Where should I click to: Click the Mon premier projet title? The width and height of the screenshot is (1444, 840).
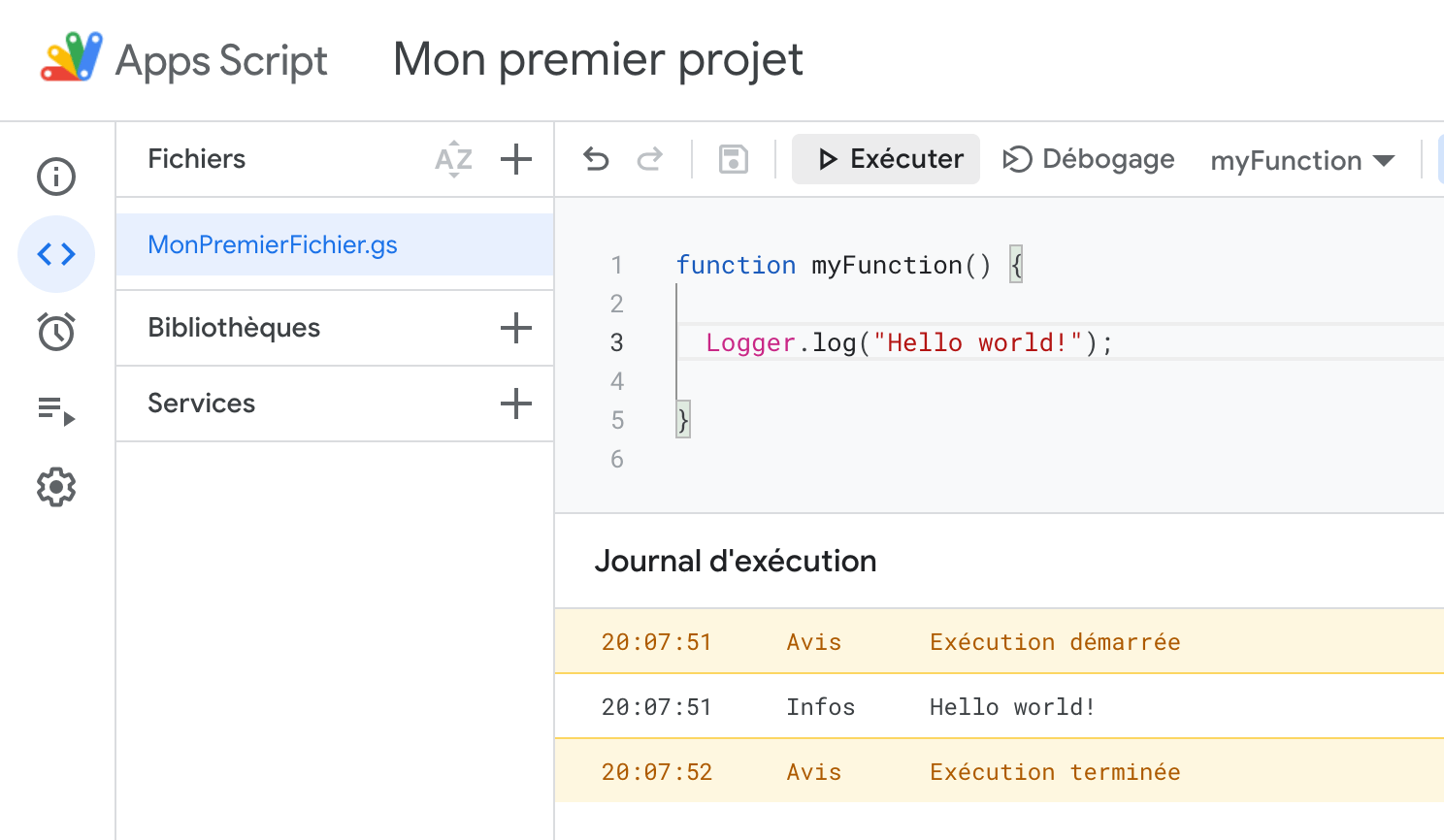click(598, 60)
